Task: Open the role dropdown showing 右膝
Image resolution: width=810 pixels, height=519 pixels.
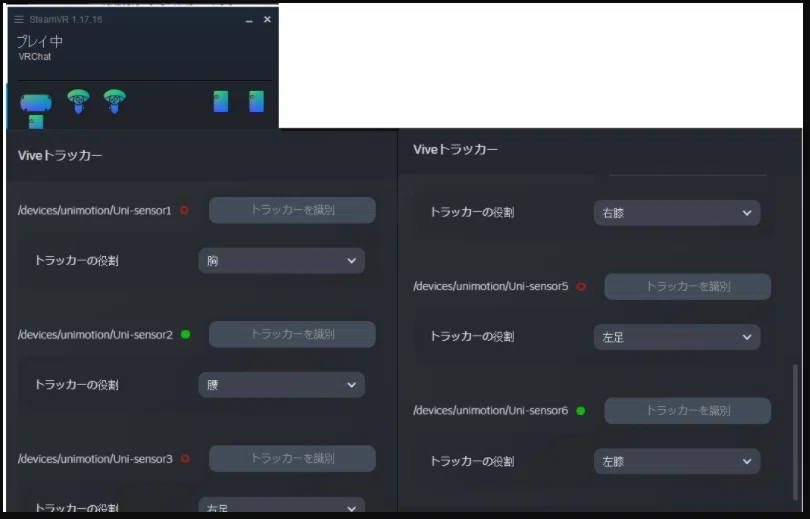Action: pyautogui.click(x=677, y=213)
